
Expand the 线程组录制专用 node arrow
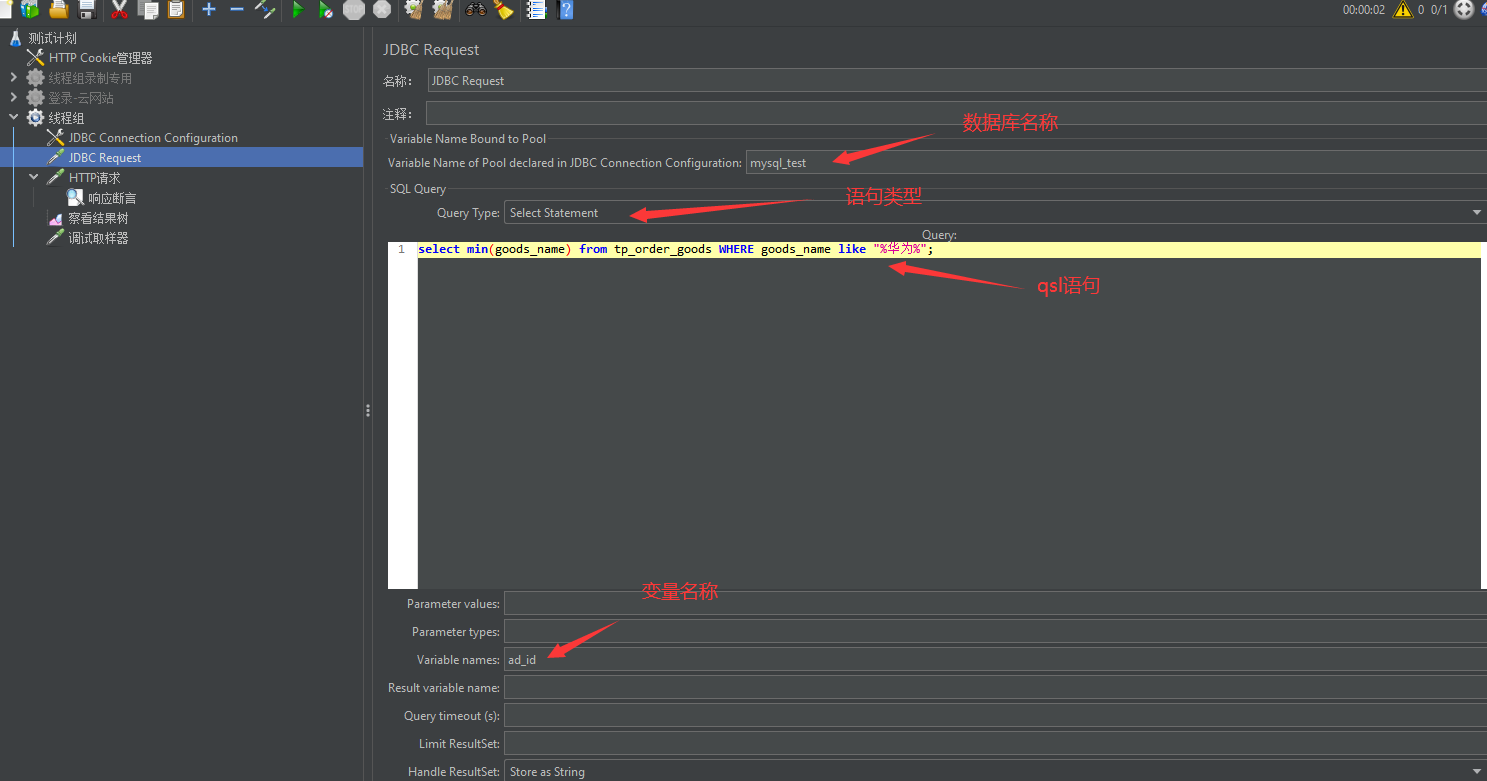[x=14, y=78]
